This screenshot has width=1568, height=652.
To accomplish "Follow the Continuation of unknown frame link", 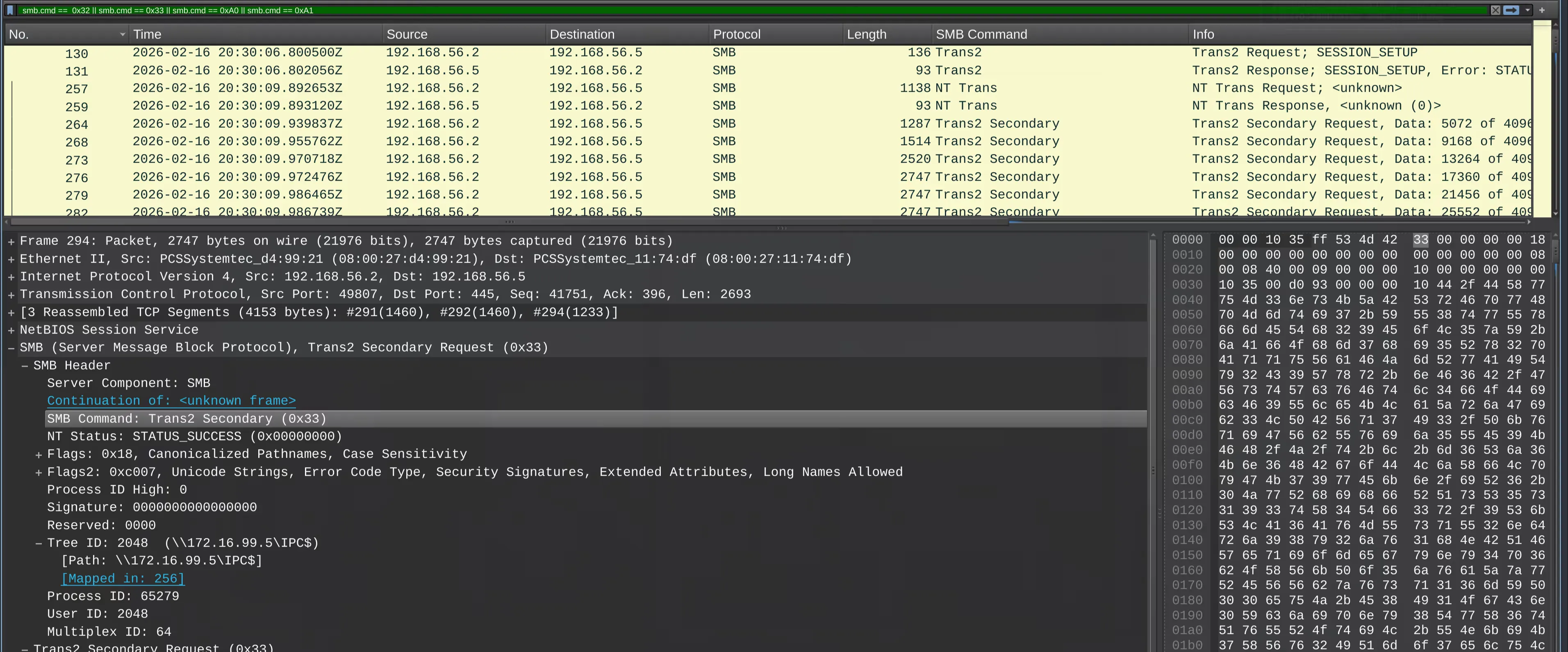I will click(x=171, y=400).
